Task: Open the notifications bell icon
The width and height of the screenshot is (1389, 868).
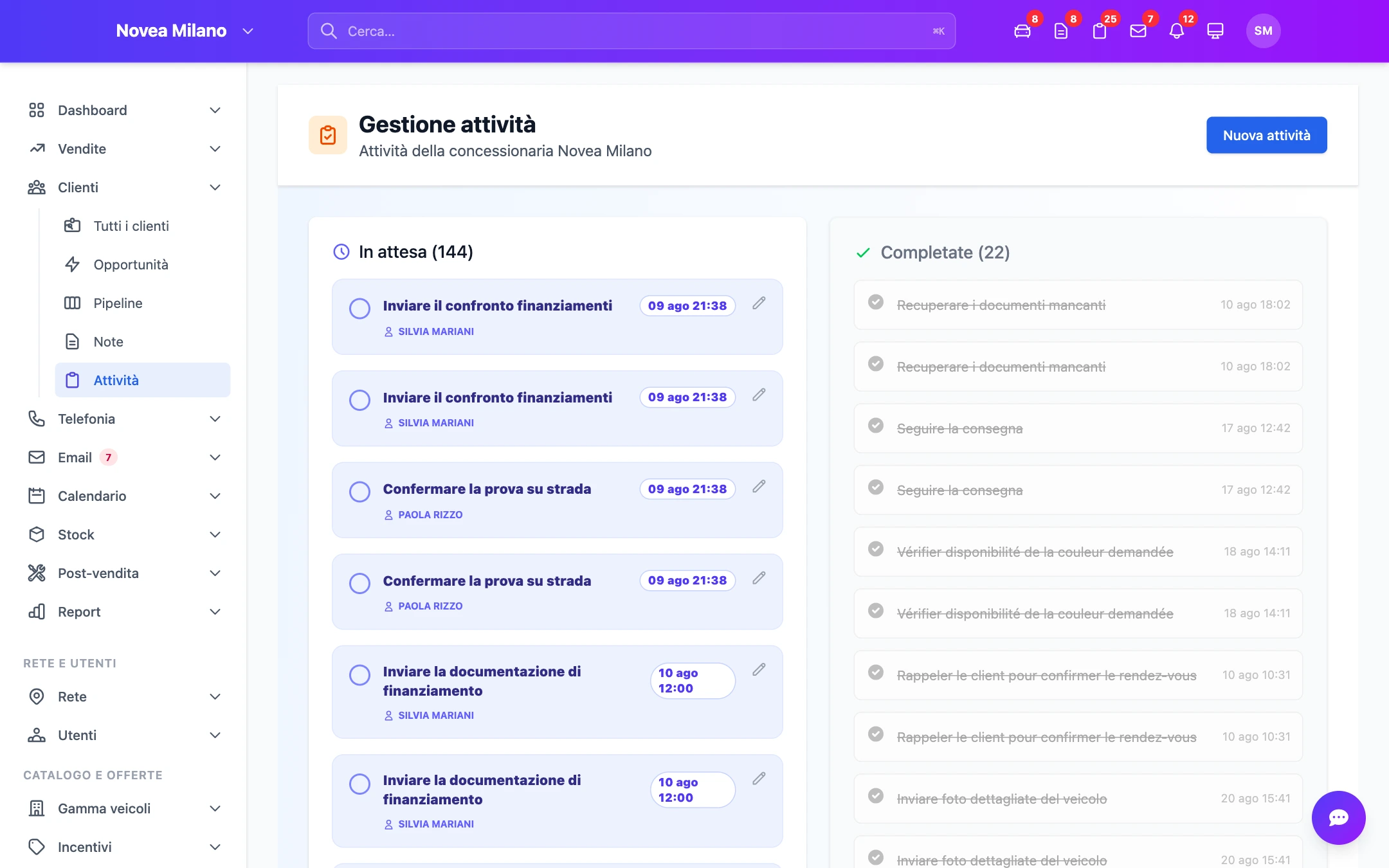Action: 1176,31
